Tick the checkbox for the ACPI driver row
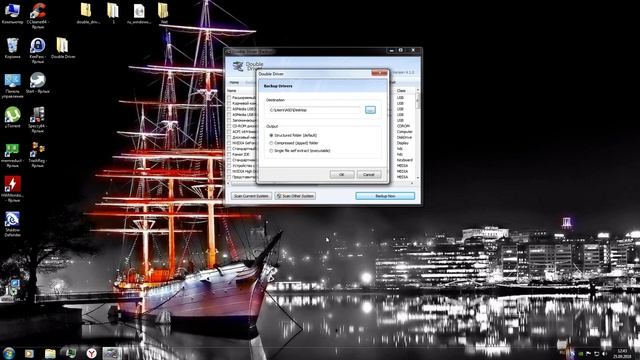 pyautogui.click(x=229, y=132)
